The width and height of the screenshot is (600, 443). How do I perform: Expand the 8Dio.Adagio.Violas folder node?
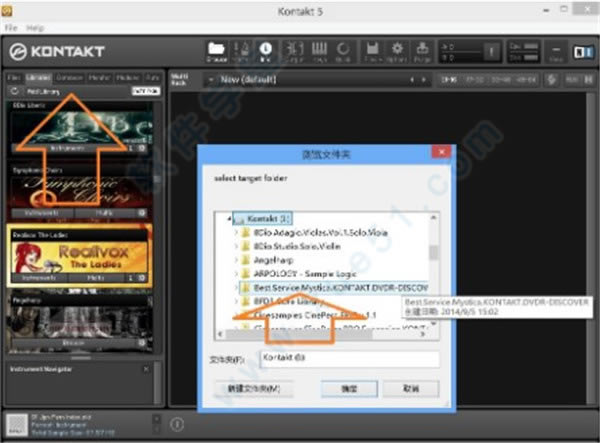(236, 233)
